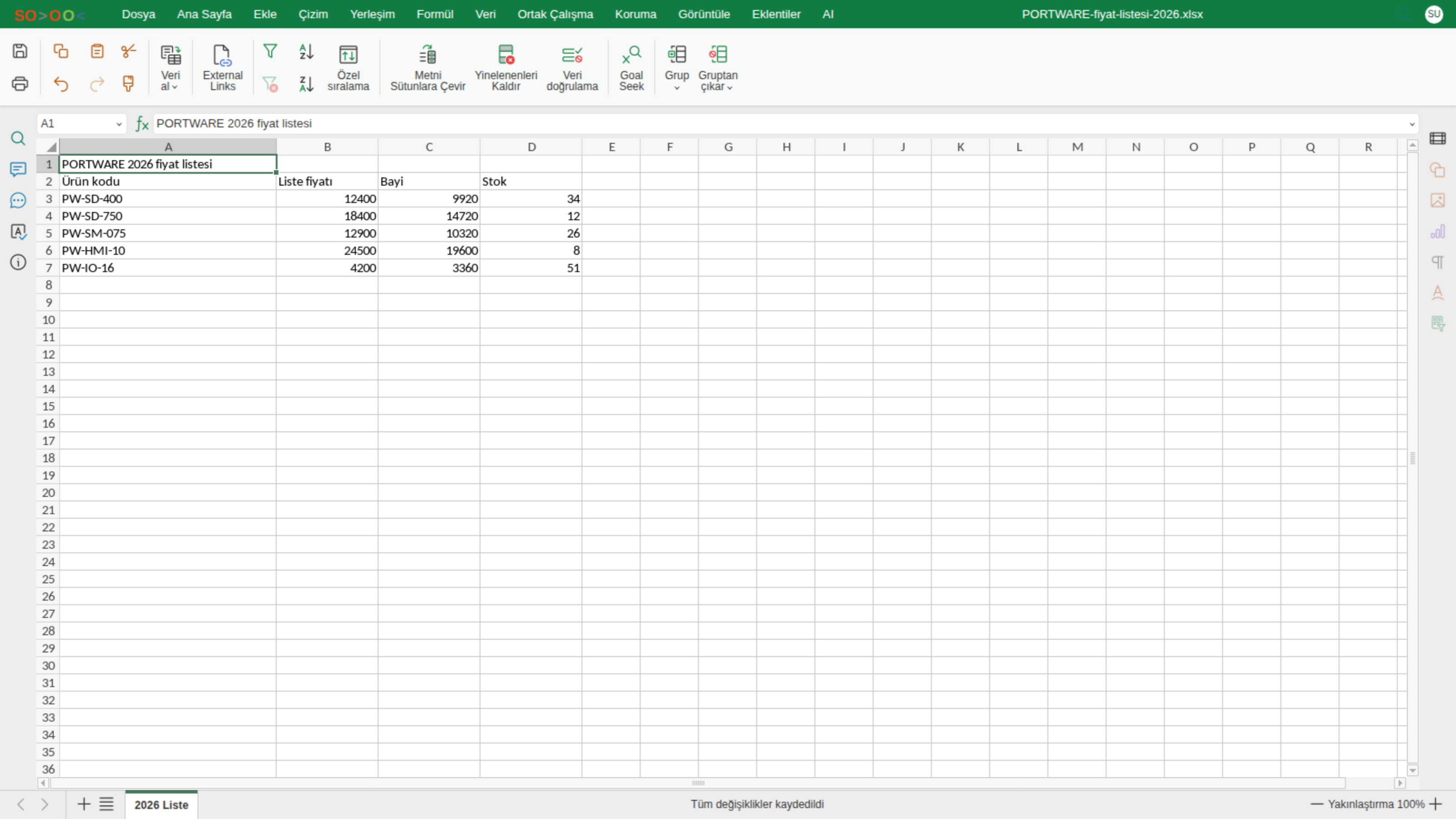This screenshot has width=1456, height=819.
Task: Expand the formula bar
Action: 1412,124
